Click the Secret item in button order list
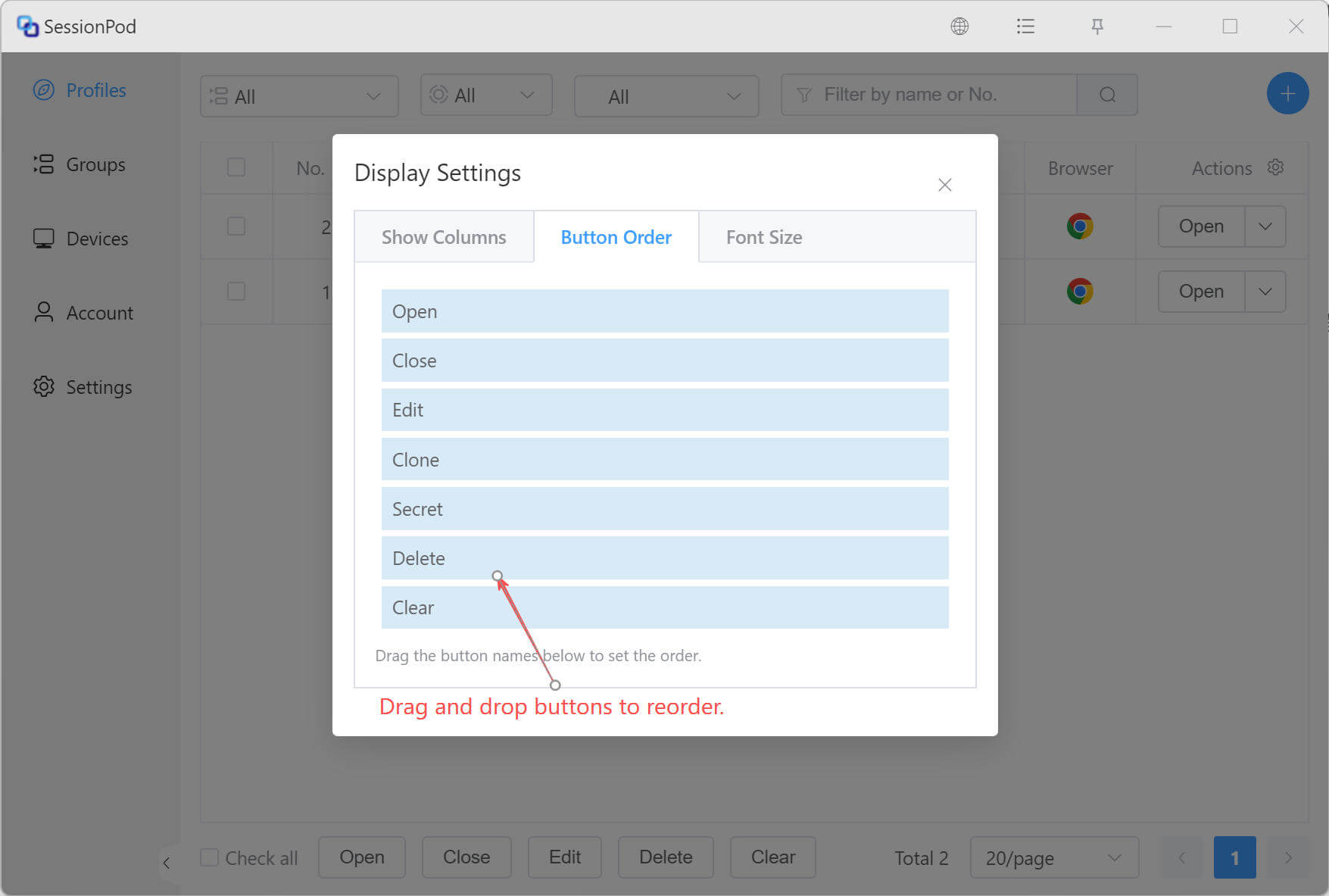Viewport: 1329px width, 896px height. coord(665,509)
